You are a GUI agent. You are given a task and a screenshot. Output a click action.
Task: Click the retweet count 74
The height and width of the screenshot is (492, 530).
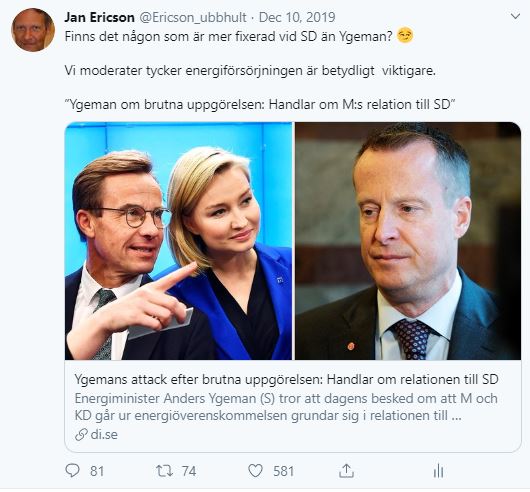[x=189, y=471]
